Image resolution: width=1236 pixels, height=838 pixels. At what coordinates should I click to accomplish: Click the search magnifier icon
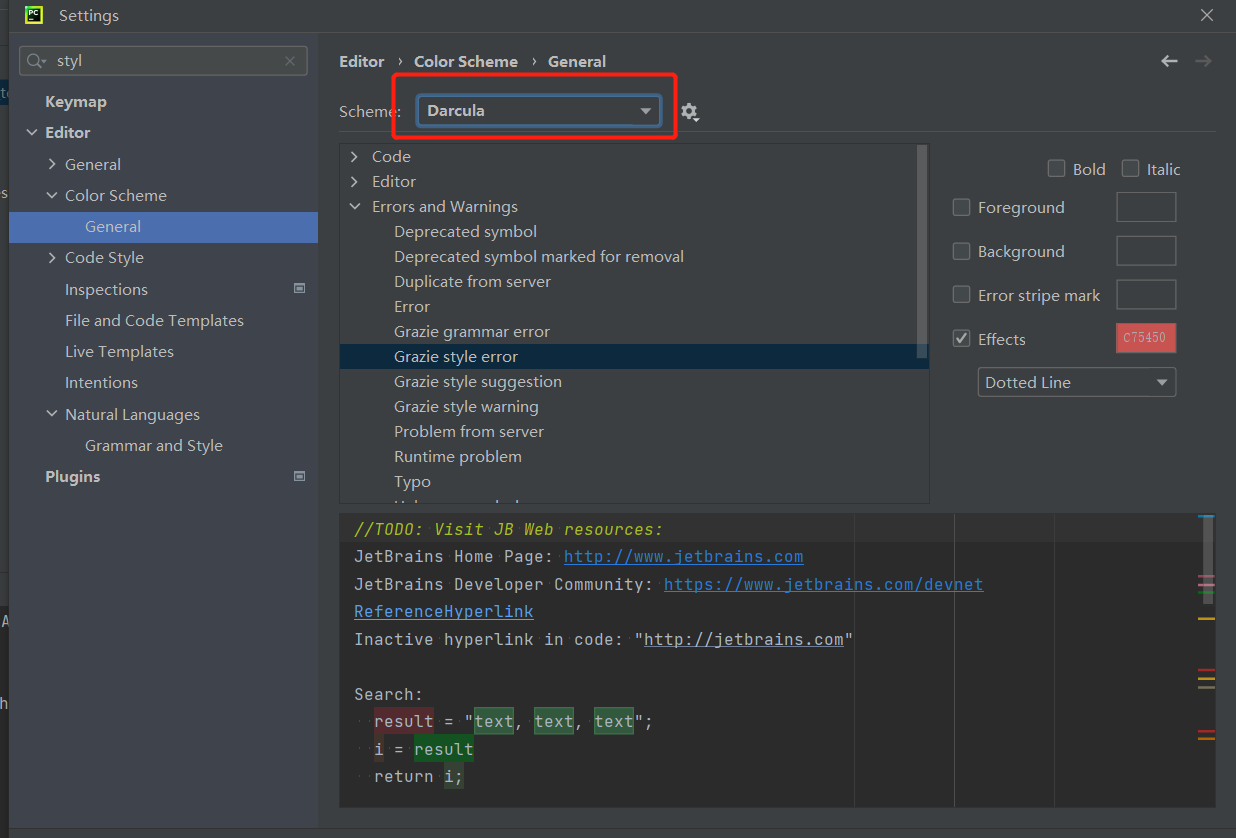tap(36, 61)
